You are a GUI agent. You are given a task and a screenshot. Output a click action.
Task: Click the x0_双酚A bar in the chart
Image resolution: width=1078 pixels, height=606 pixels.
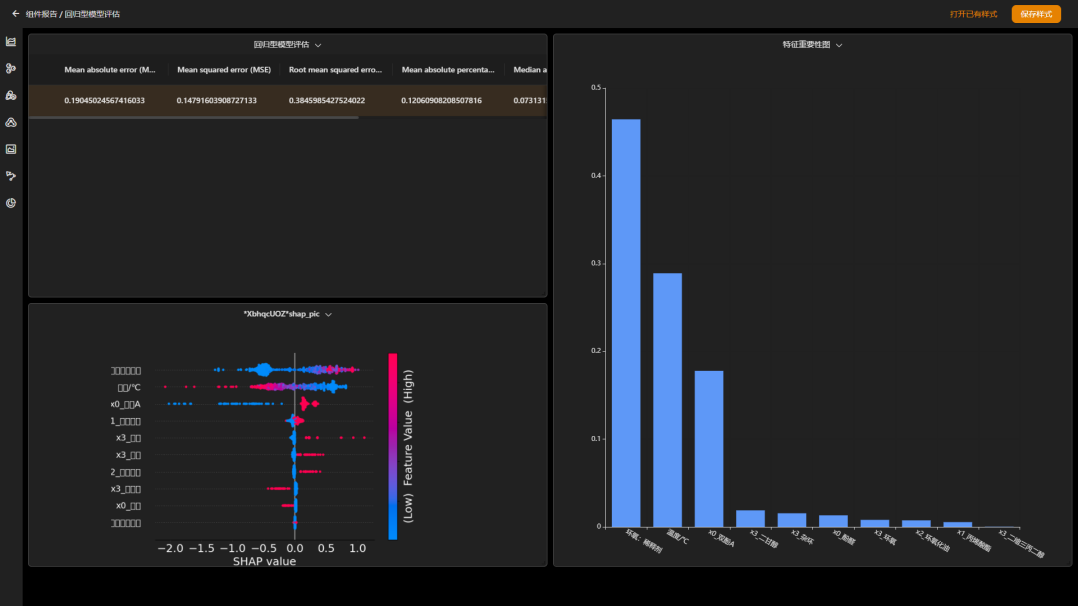point(709,448)
